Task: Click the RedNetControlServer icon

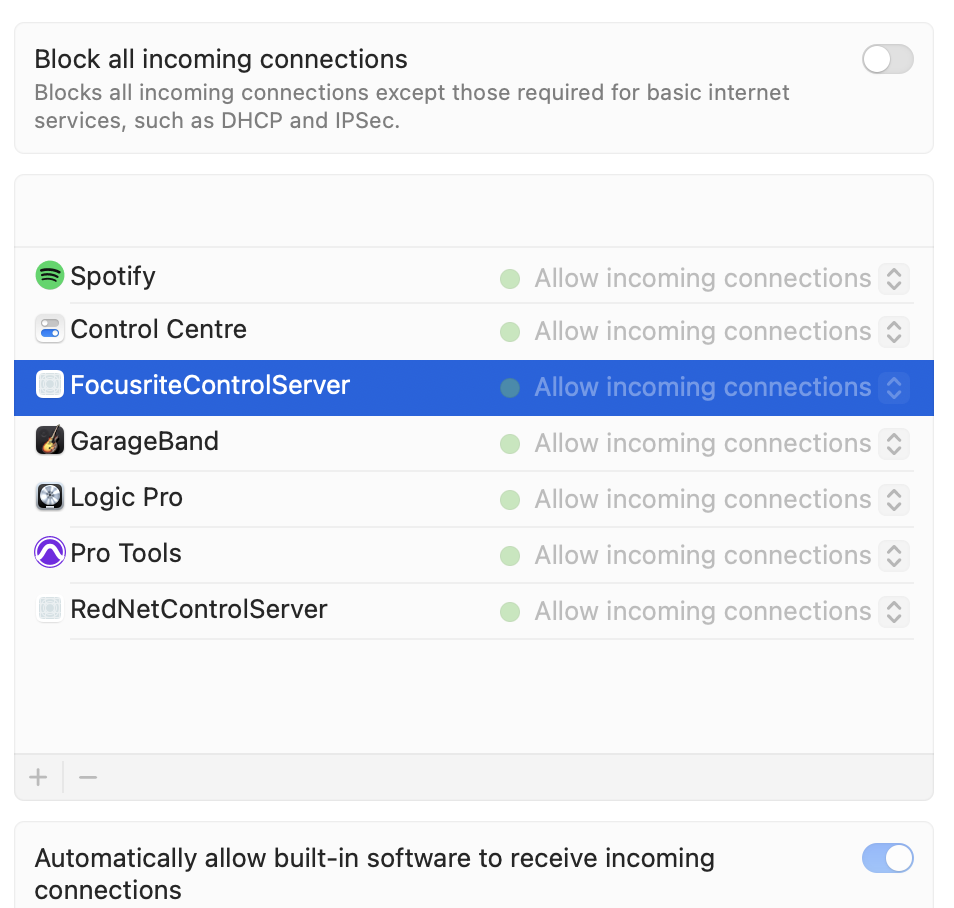Action: 49,609
